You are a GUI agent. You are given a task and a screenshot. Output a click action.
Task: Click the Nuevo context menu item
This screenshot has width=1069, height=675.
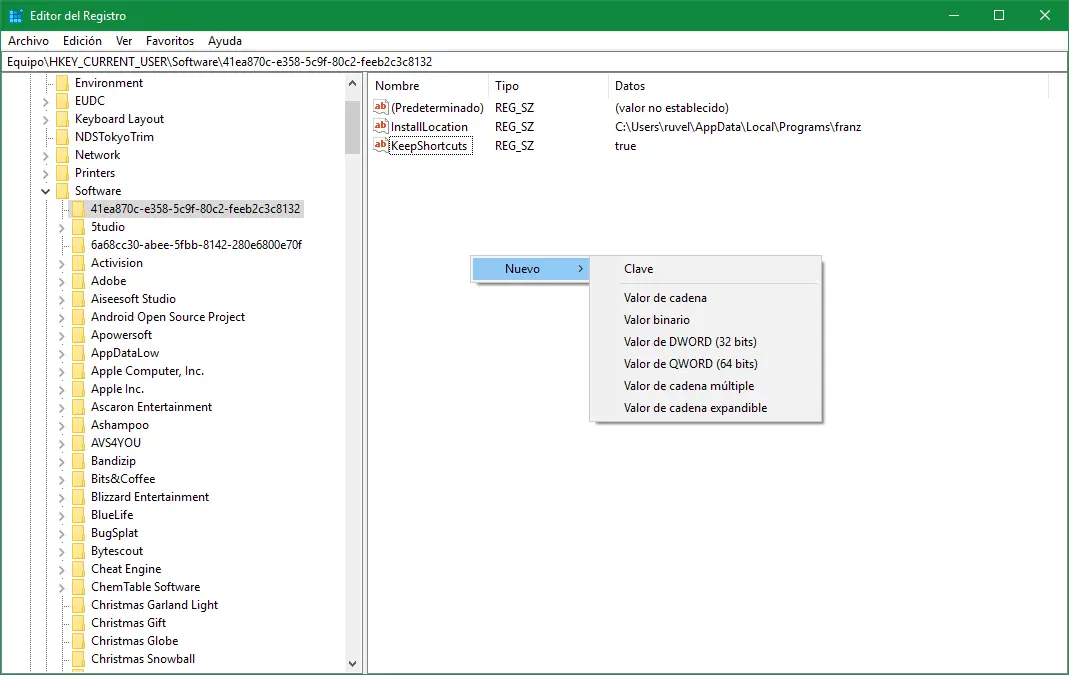[530, 269]
